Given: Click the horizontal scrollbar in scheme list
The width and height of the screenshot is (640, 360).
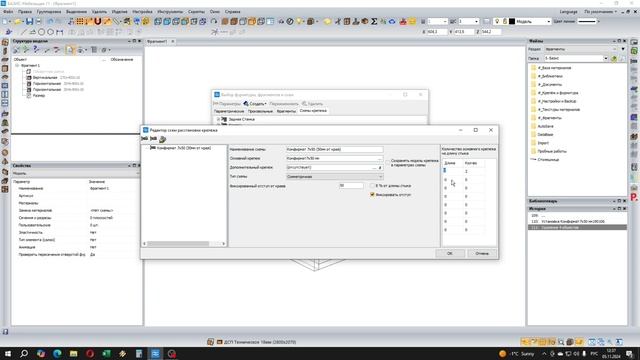Looking at the screenshot, I should point(178,244).
